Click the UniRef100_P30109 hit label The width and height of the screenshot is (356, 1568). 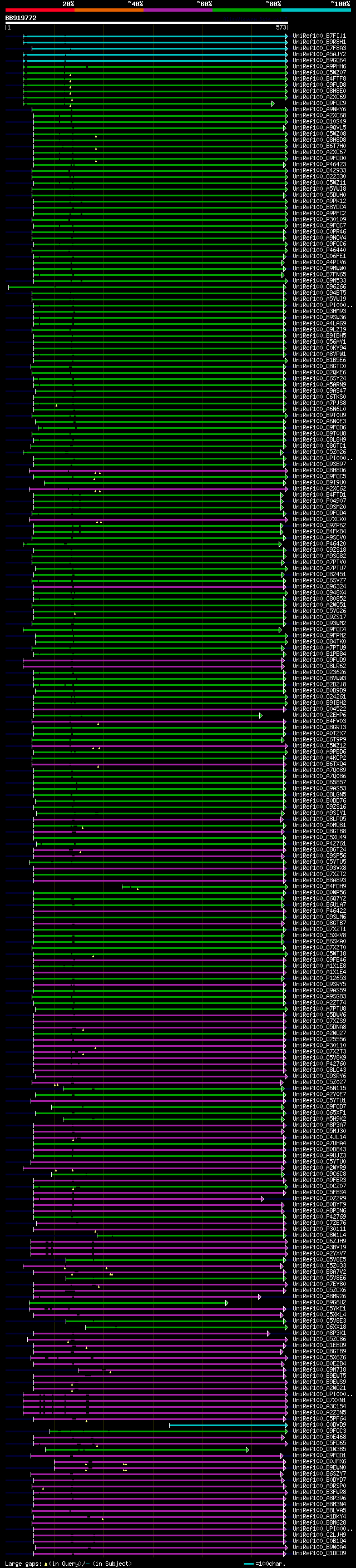(x=319, y=220)
